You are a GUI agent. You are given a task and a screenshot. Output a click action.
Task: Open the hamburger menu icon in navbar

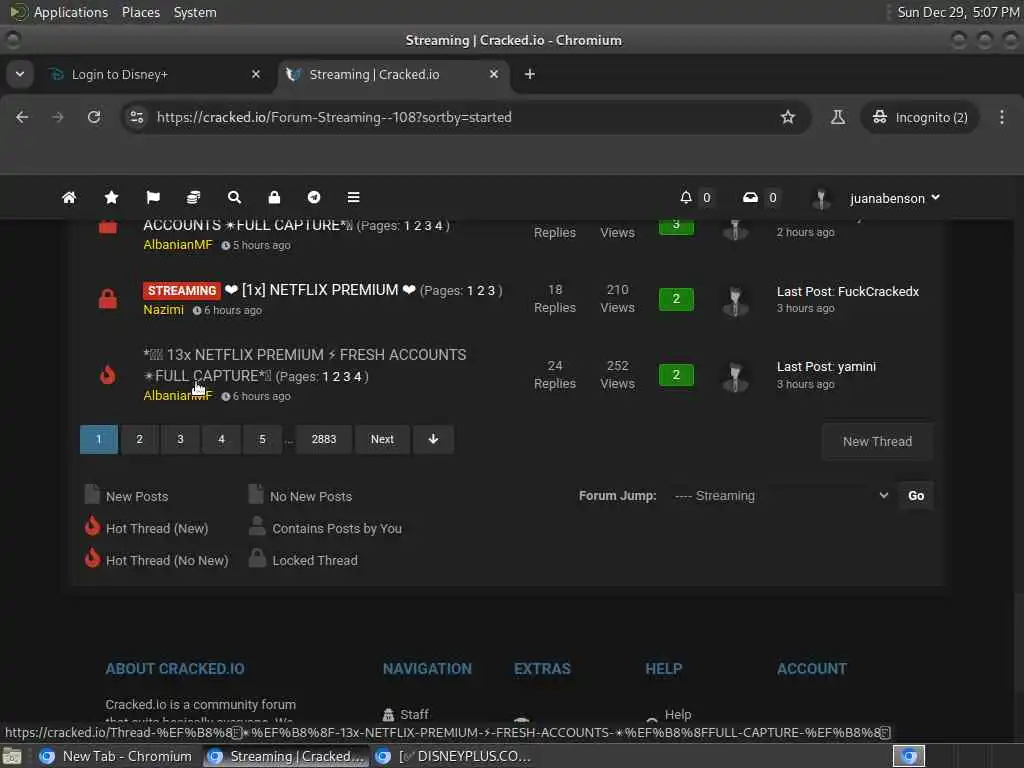pos(353,197)
